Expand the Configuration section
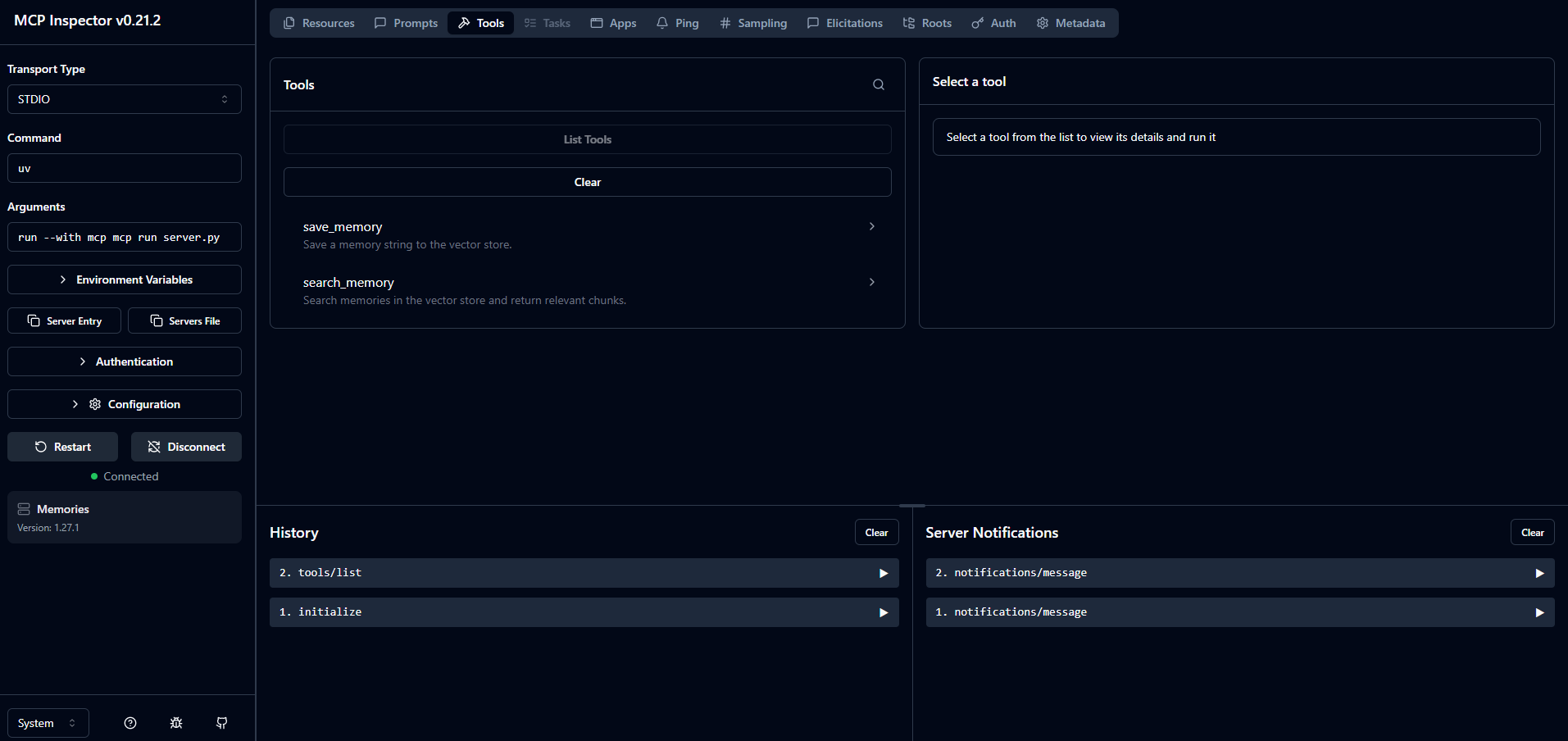Viewport: 1568px width, 741px height. pos(125,404)
